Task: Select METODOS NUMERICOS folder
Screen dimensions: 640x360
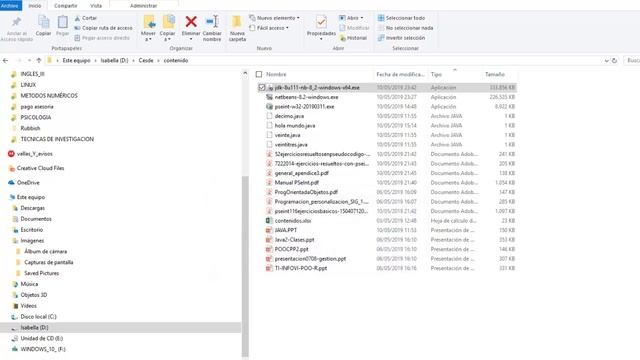Action: pyautogui.click(x=49, y=96)
